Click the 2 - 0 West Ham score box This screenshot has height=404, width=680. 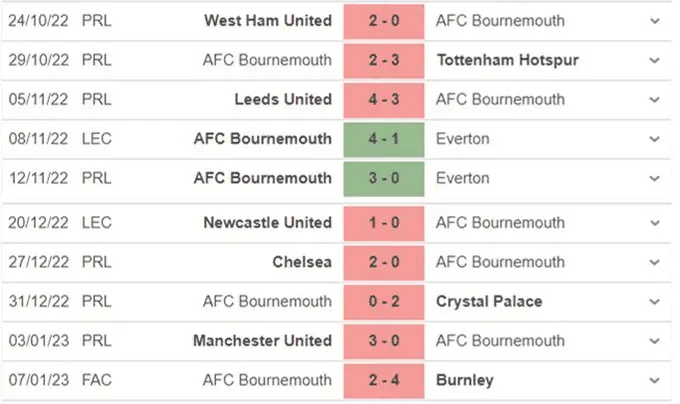(384, 20)
